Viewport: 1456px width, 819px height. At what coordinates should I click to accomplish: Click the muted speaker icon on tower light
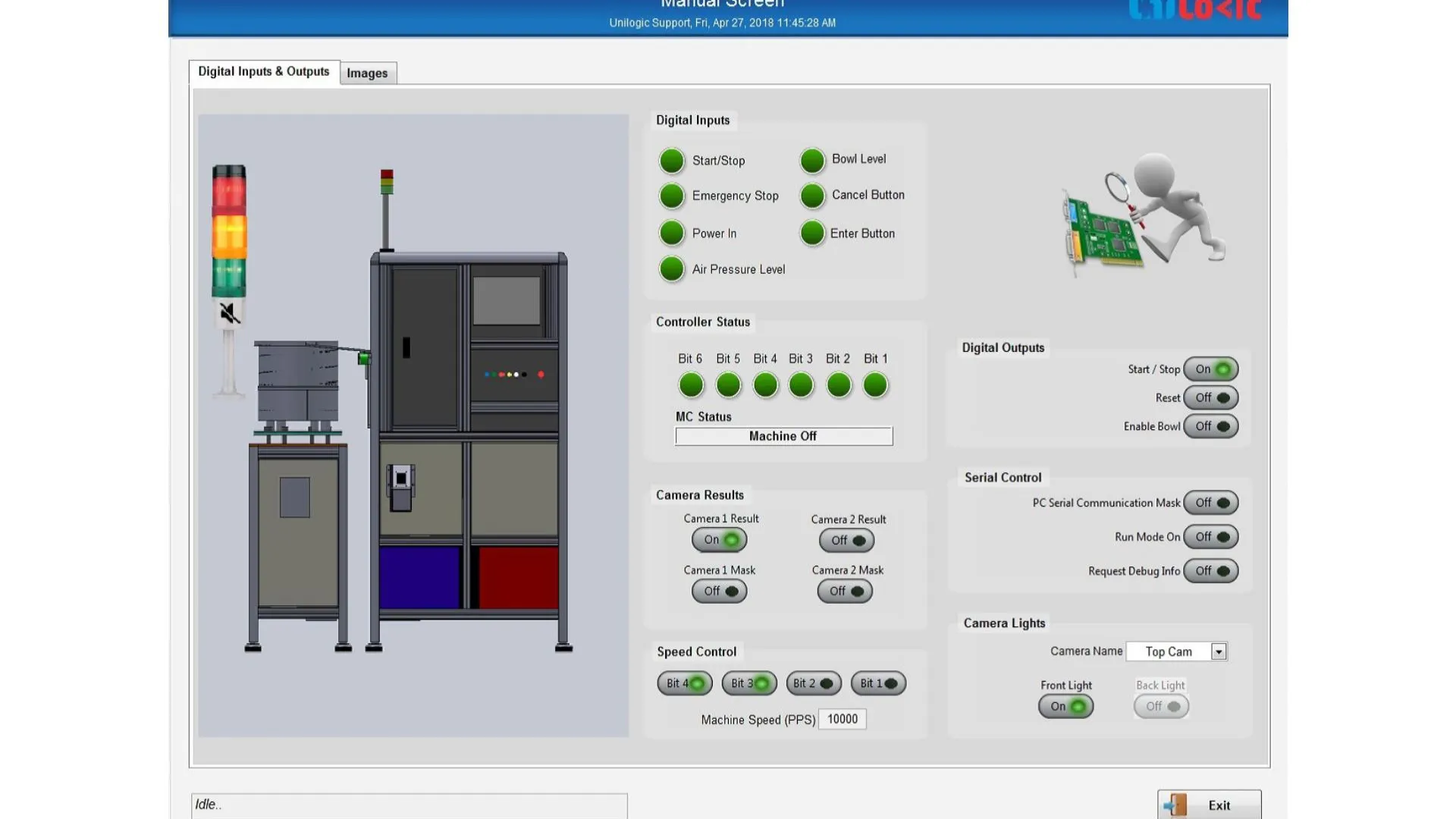click(x=230, y=313)
